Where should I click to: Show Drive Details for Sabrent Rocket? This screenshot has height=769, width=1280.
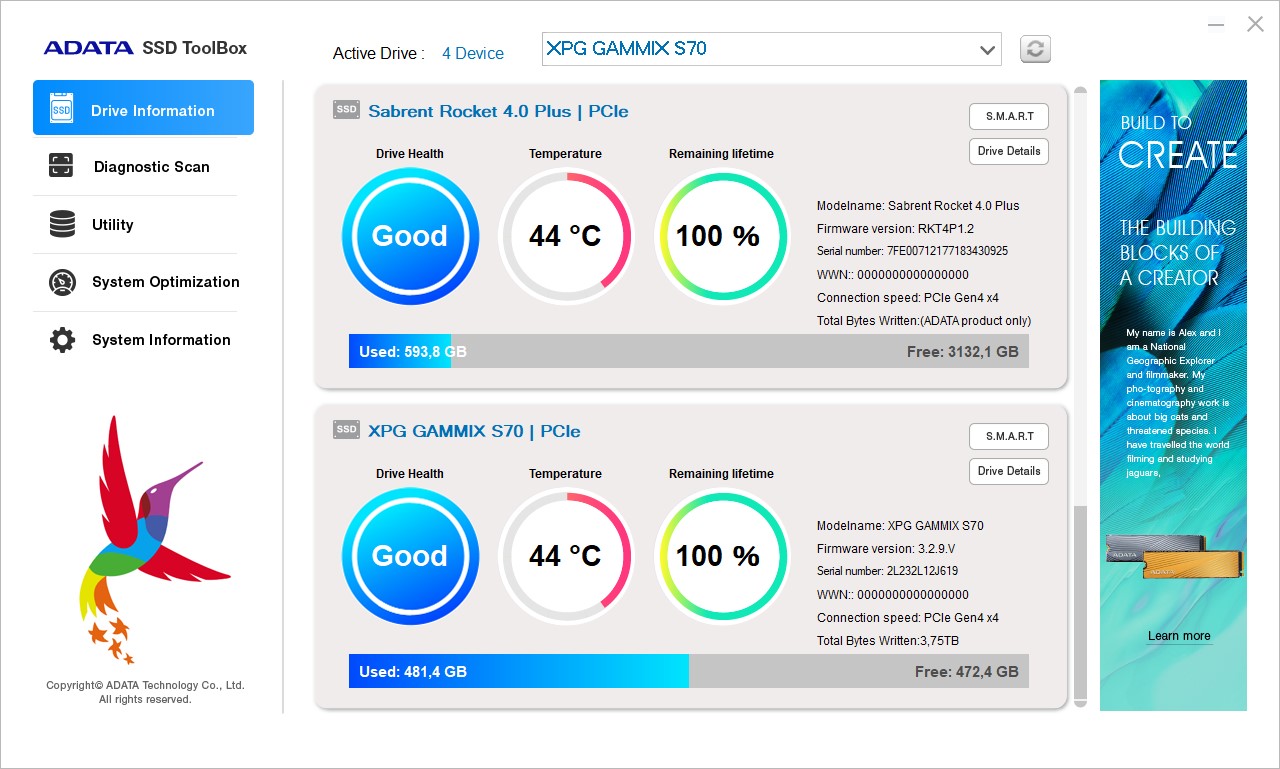point(1008,151)
